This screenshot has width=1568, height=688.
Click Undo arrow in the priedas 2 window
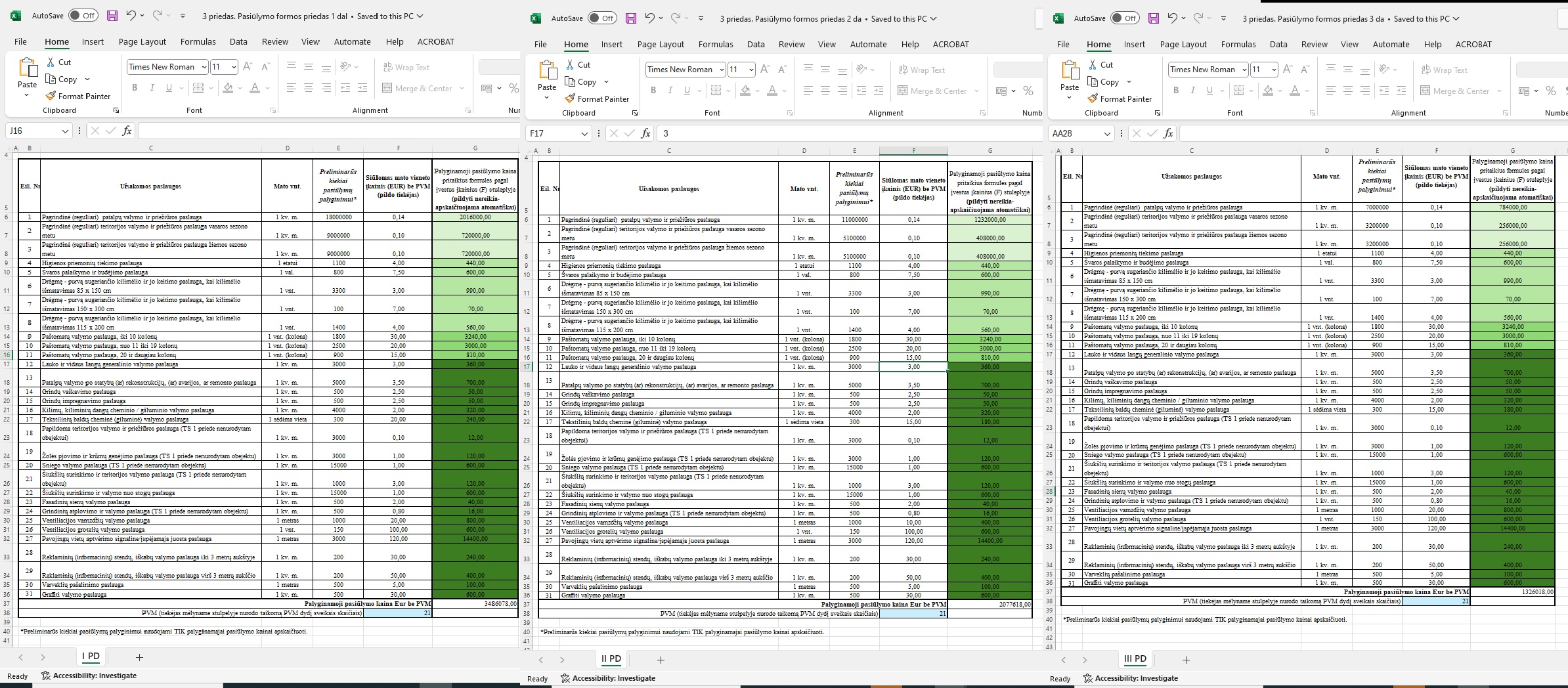649,18
